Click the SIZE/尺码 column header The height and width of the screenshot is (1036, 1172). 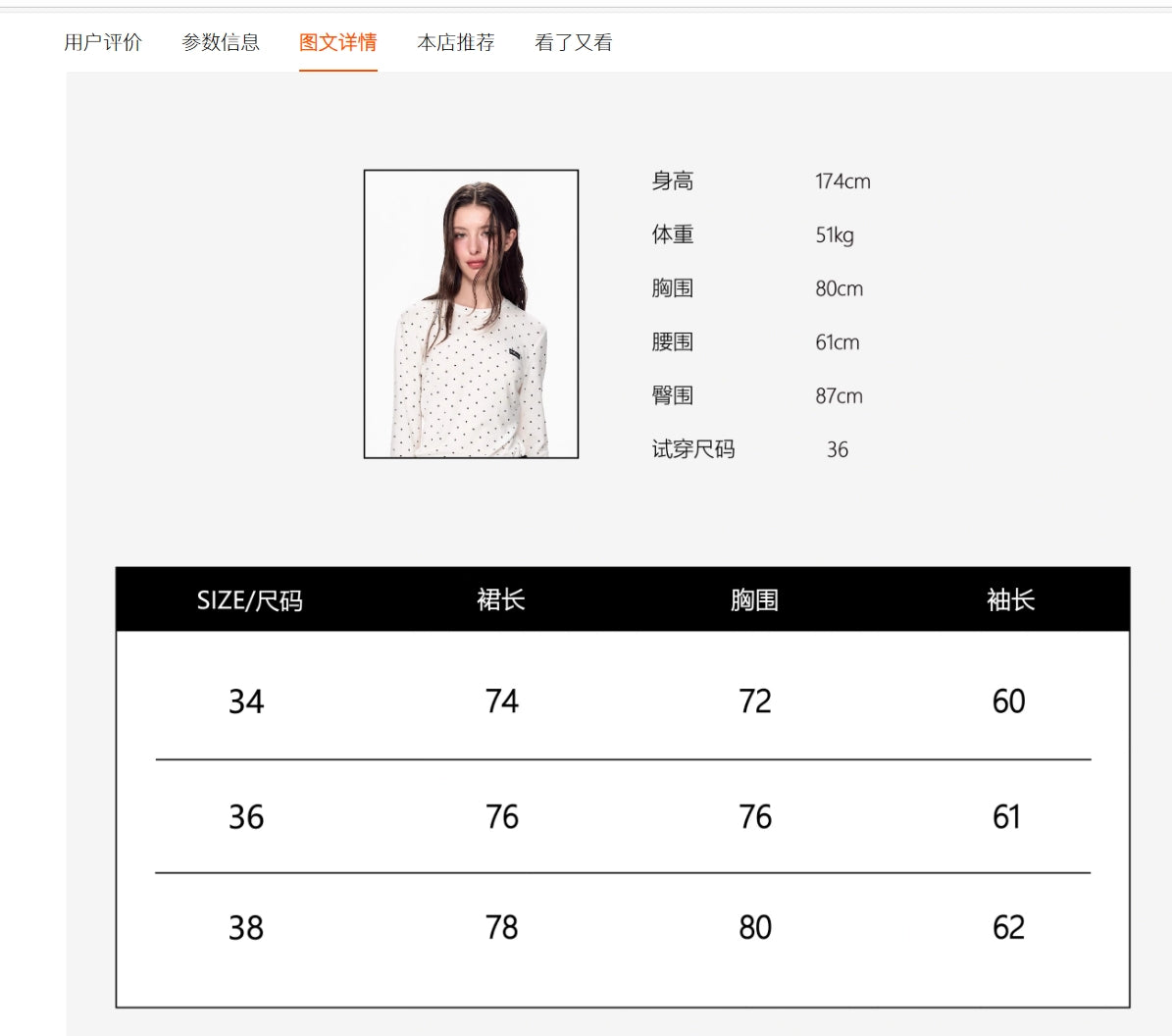pyautogui.click(x=249, y=599)
